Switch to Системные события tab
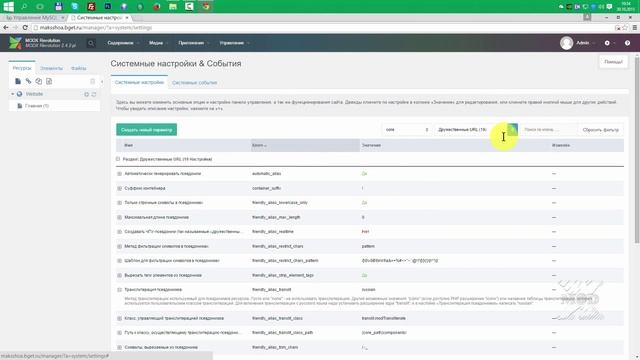Viewport: 640px width, 360px height. (195, 82)
